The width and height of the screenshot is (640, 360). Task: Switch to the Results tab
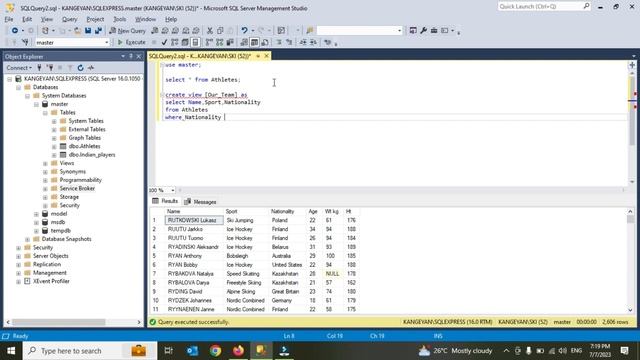tap(165, 201)
